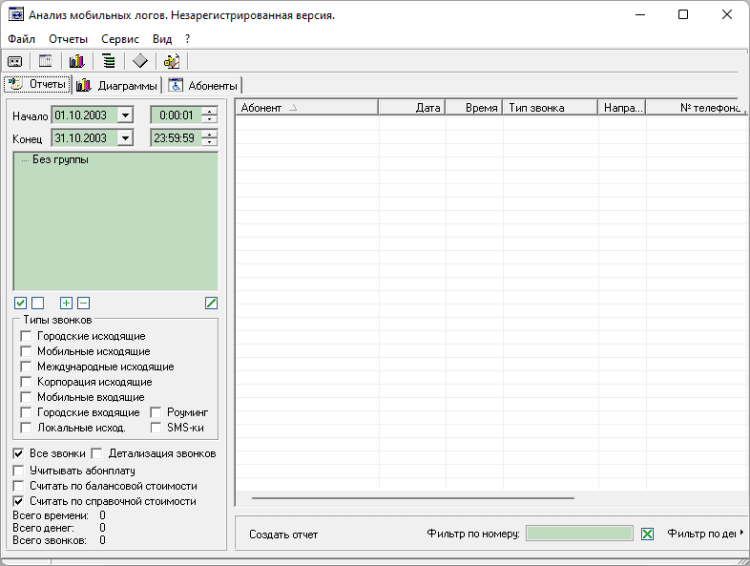Click the Начало time field 0:00:01
Image resolution: width=750 pixels, height=566 pixels.
176,115
